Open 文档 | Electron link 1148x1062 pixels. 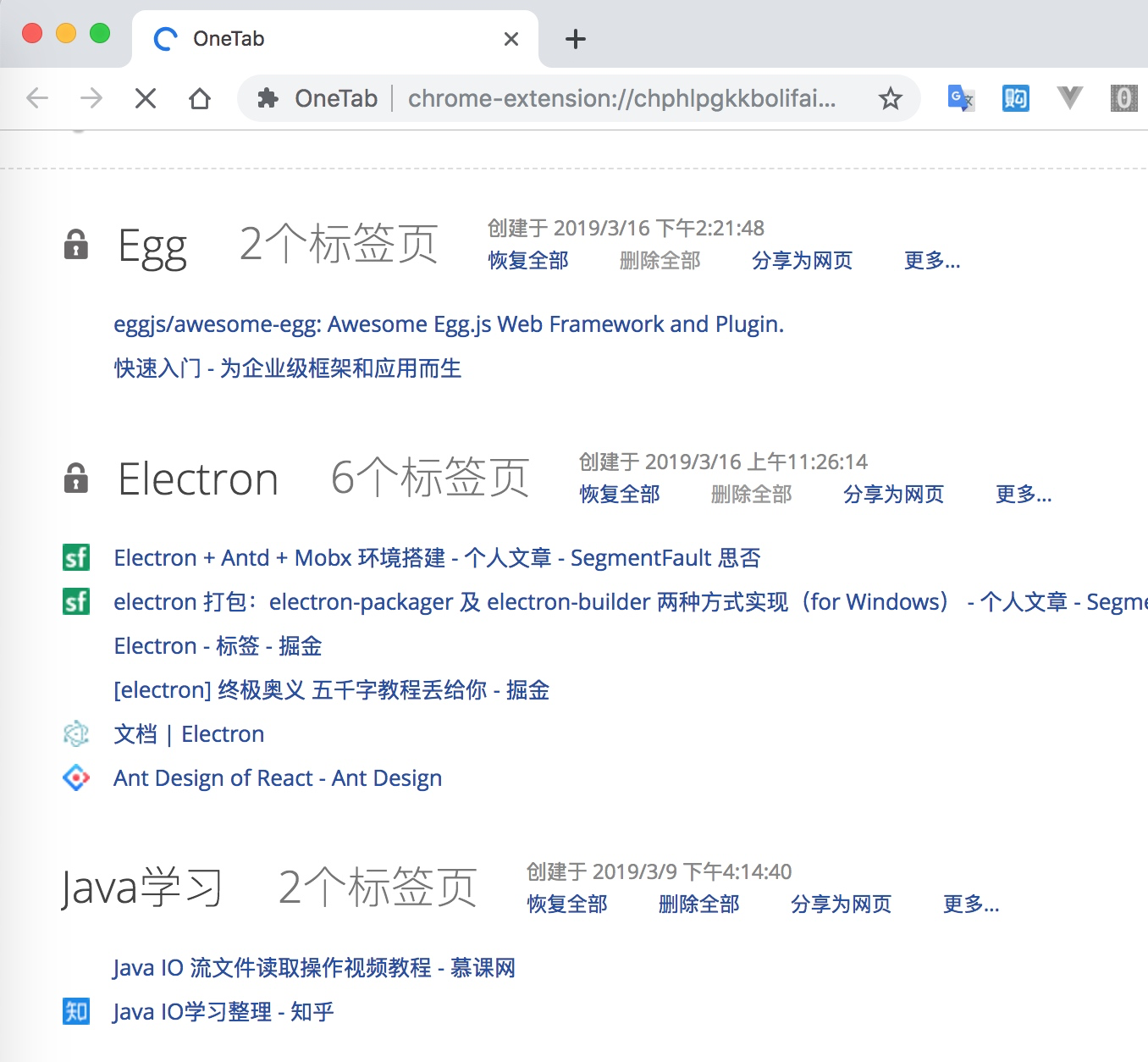[189, 734]
